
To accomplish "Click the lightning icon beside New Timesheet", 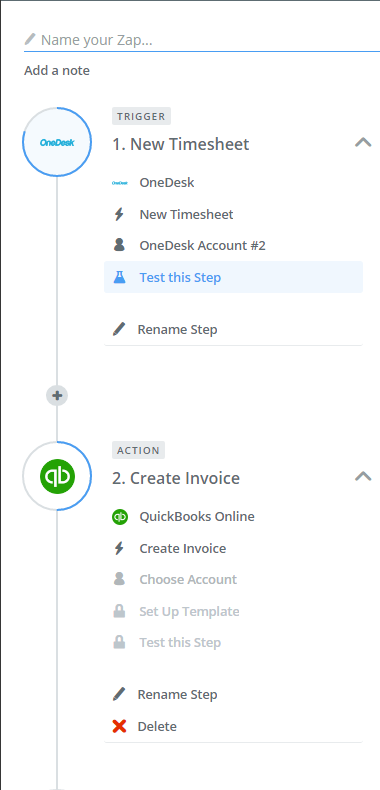I will click(119, 215).
